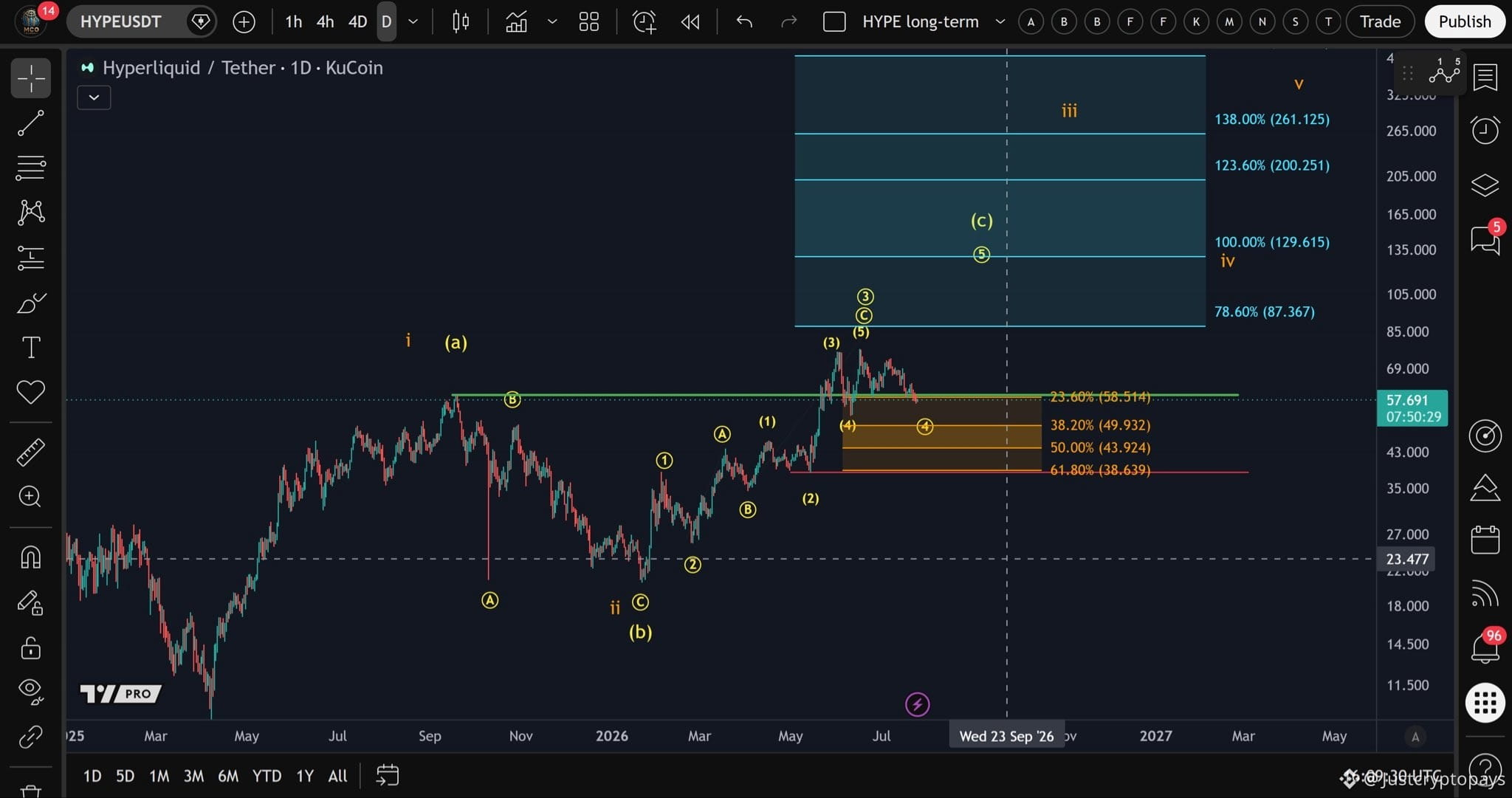Image resolution: width=1512 pixels, height=798 pixels.
Task: Select the trend line drawing tool
Action: pos(31,123)
